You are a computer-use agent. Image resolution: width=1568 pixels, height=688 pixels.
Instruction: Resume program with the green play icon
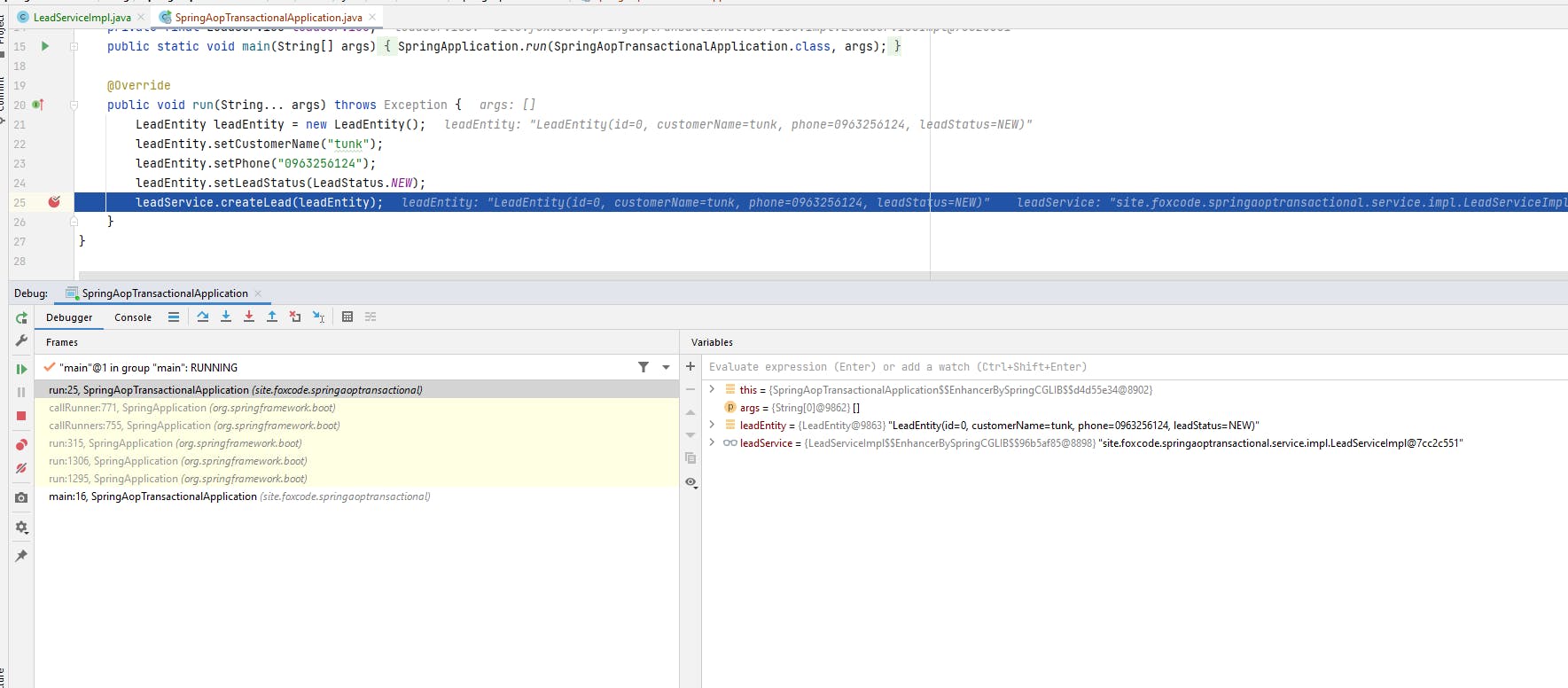[x=21, y=369]
